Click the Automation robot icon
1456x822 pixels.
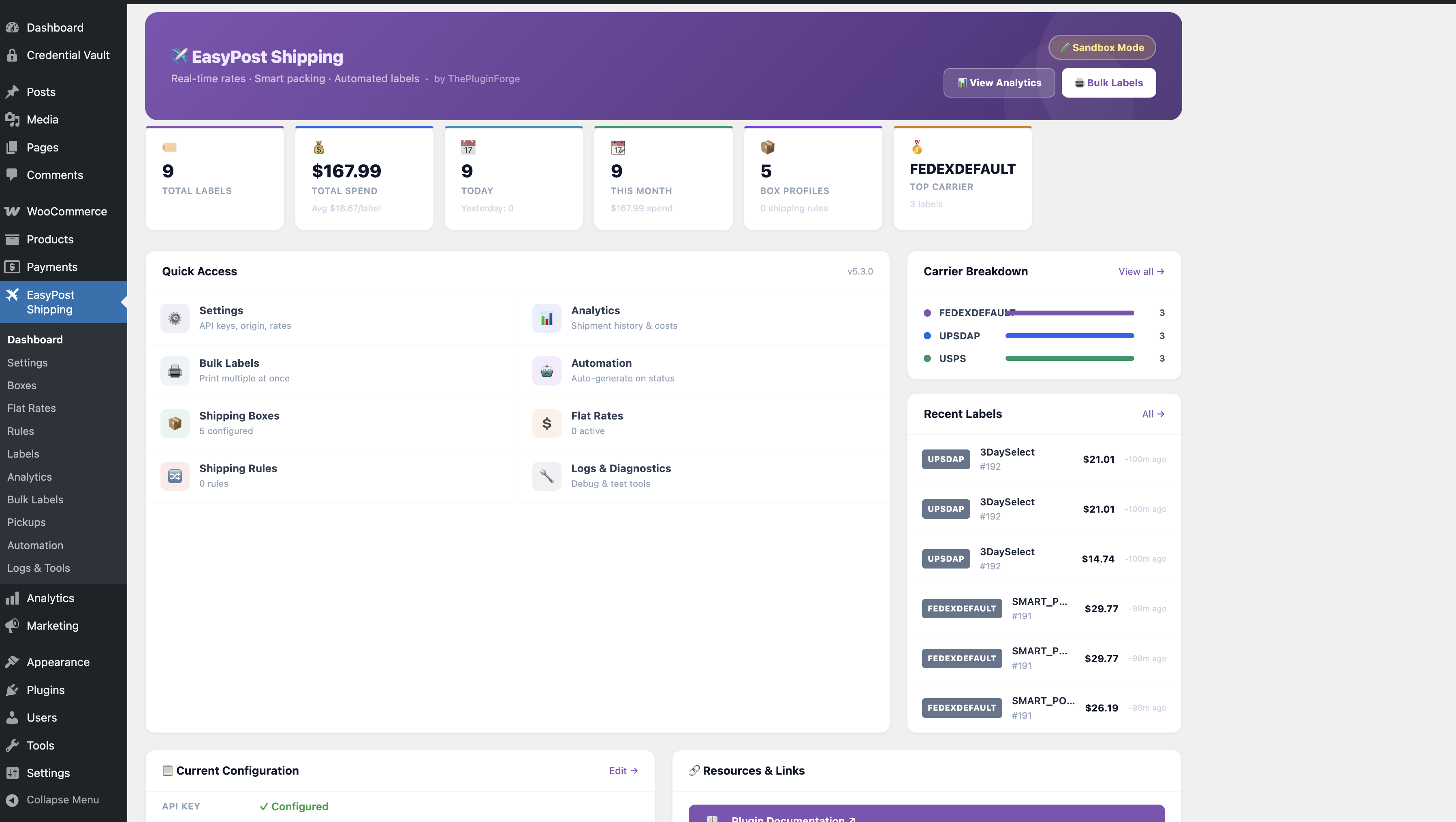click(547, 371)
